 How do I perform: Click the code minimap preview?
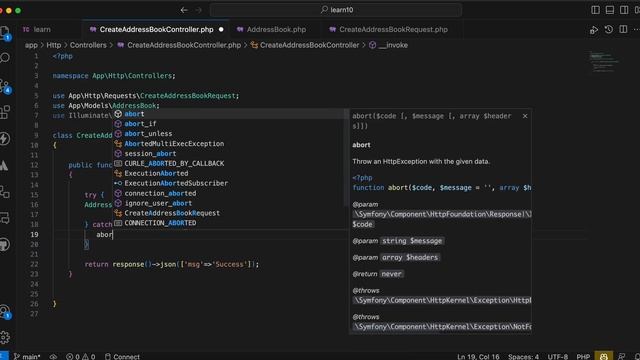(605, 62)
